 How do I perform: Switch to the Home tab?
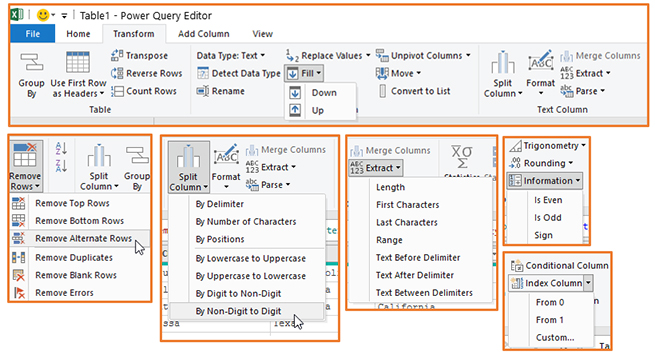click(x=78, y=33)
